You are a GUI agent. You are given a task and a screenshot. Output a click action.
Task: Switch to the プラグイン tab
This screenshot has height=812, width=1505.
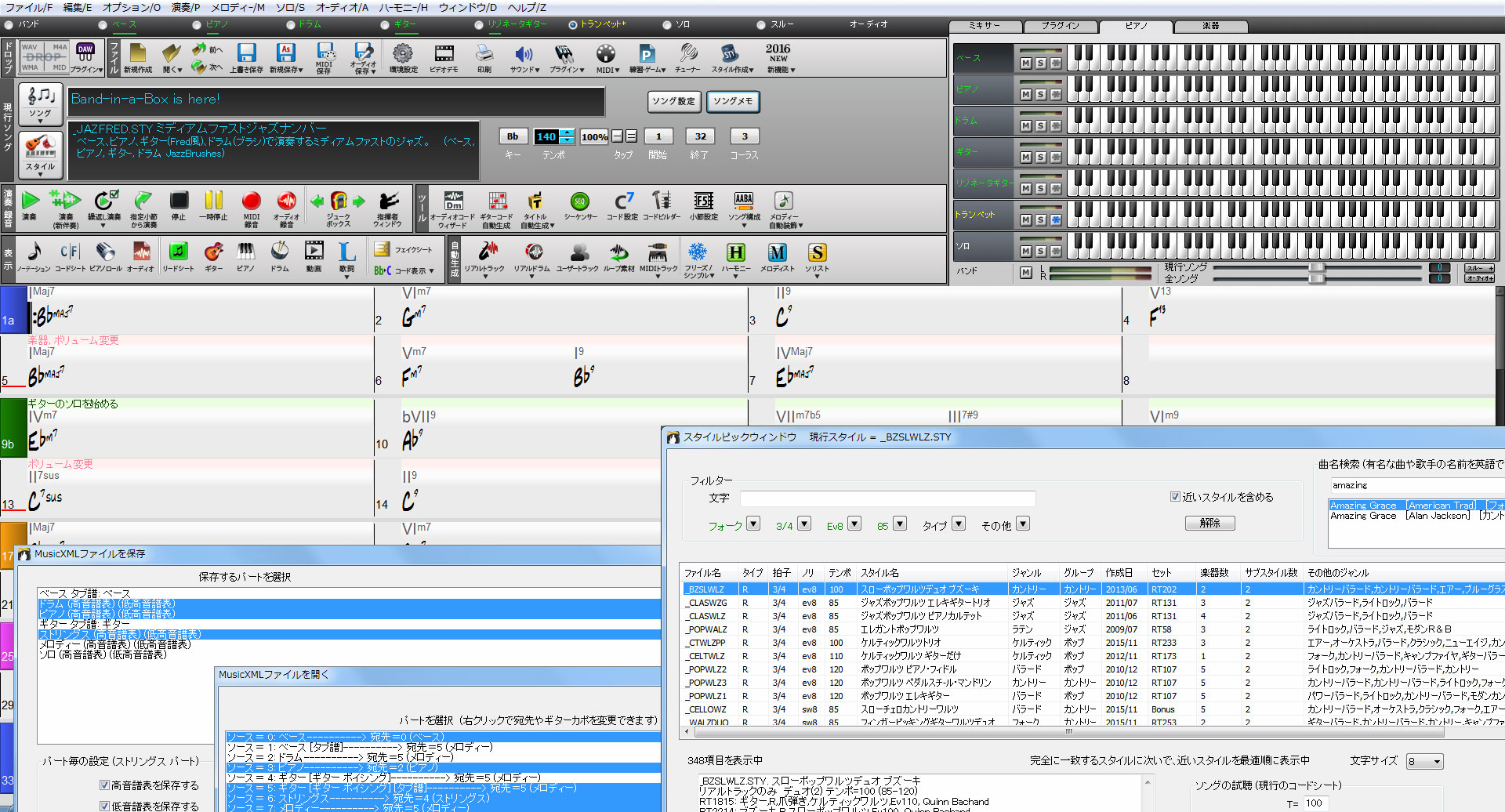[x=1061, y=26]
